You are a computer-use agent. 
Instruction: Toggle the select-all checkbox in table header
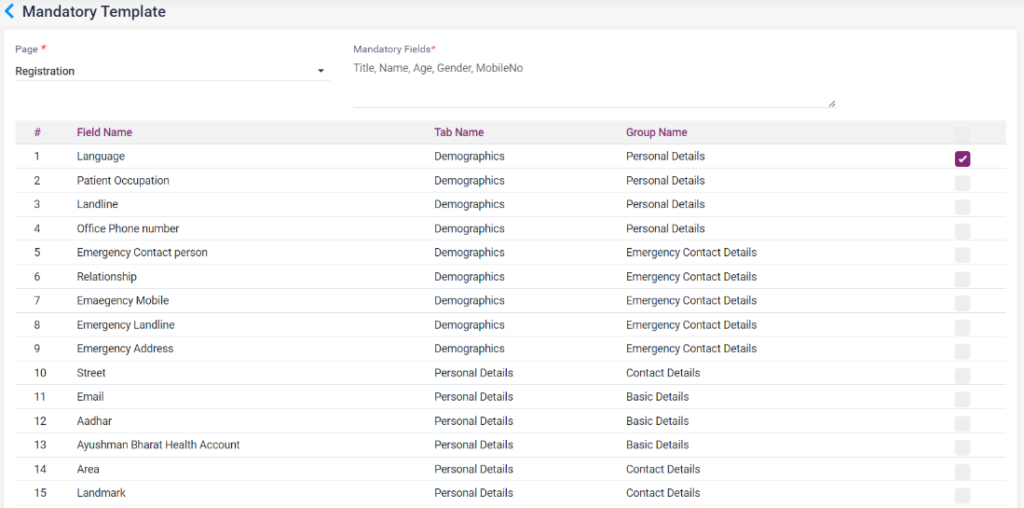962,134
